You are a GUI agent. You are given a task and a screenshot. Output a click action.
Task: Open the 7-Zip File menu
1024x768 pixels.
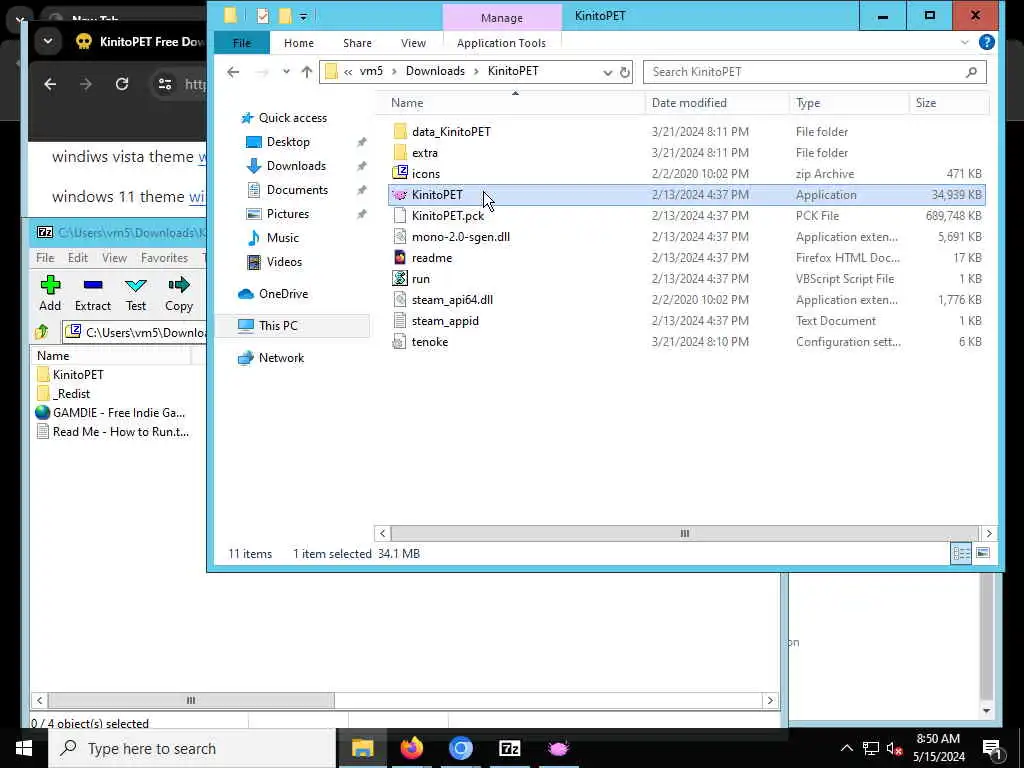[x=45, y=258]
